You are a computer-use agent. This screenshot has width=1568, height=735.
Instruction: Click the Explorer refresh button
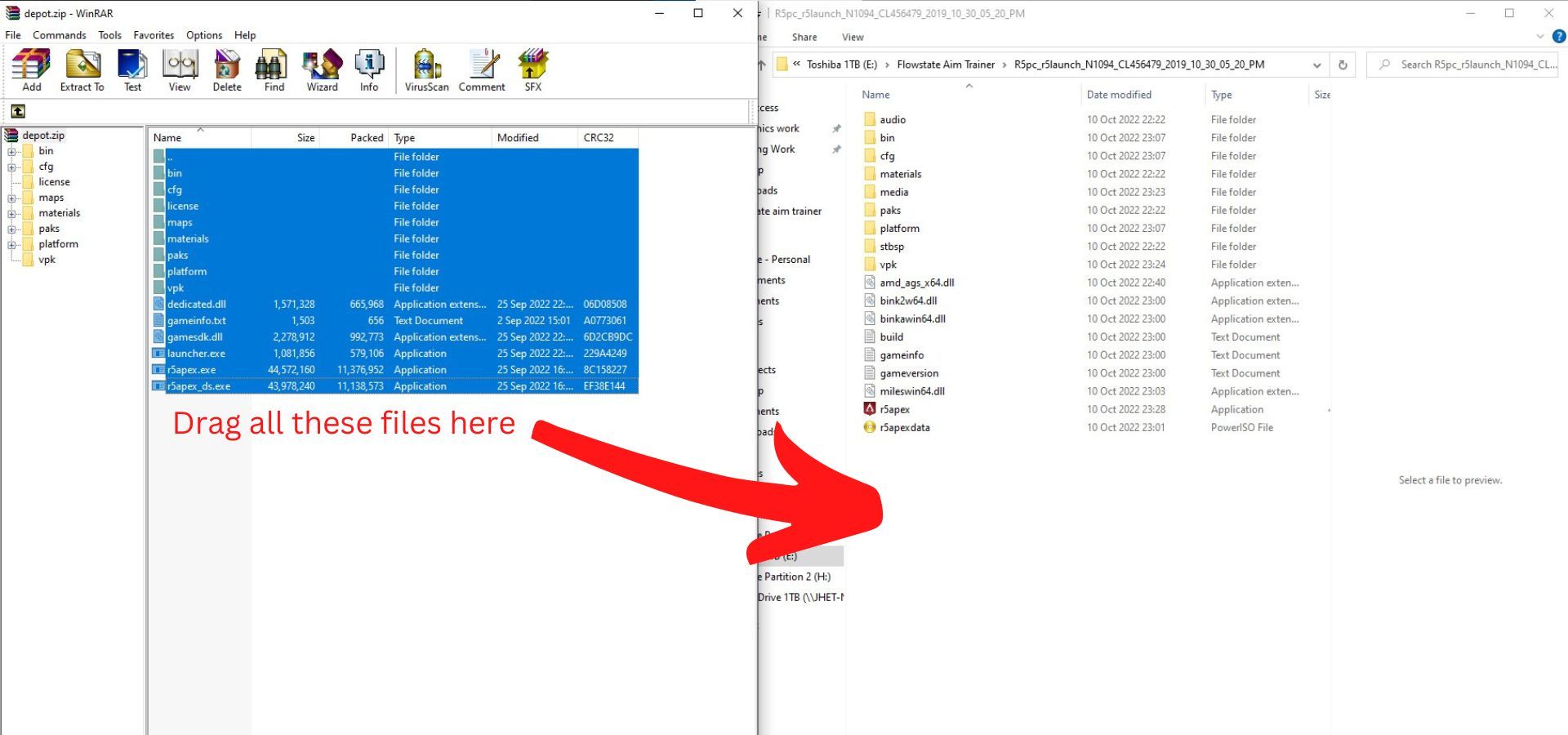(1343, 65)
